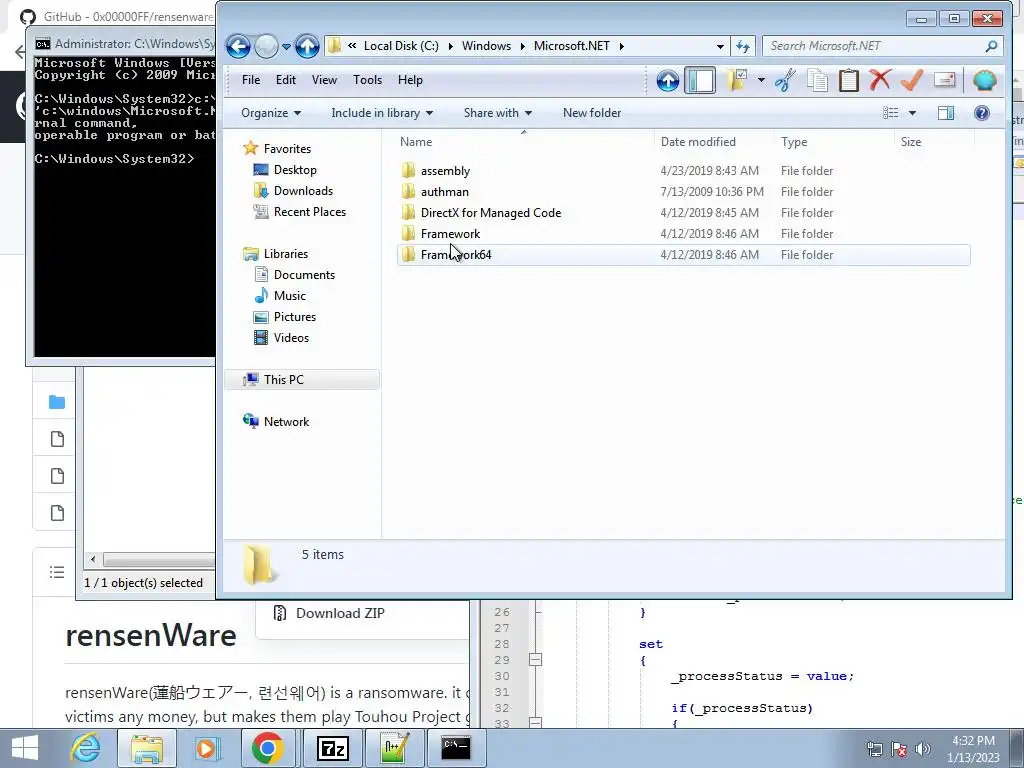Screen dimensions: 1024x768
Task: Sort by the Name column header
Action: tap(524, 142)
